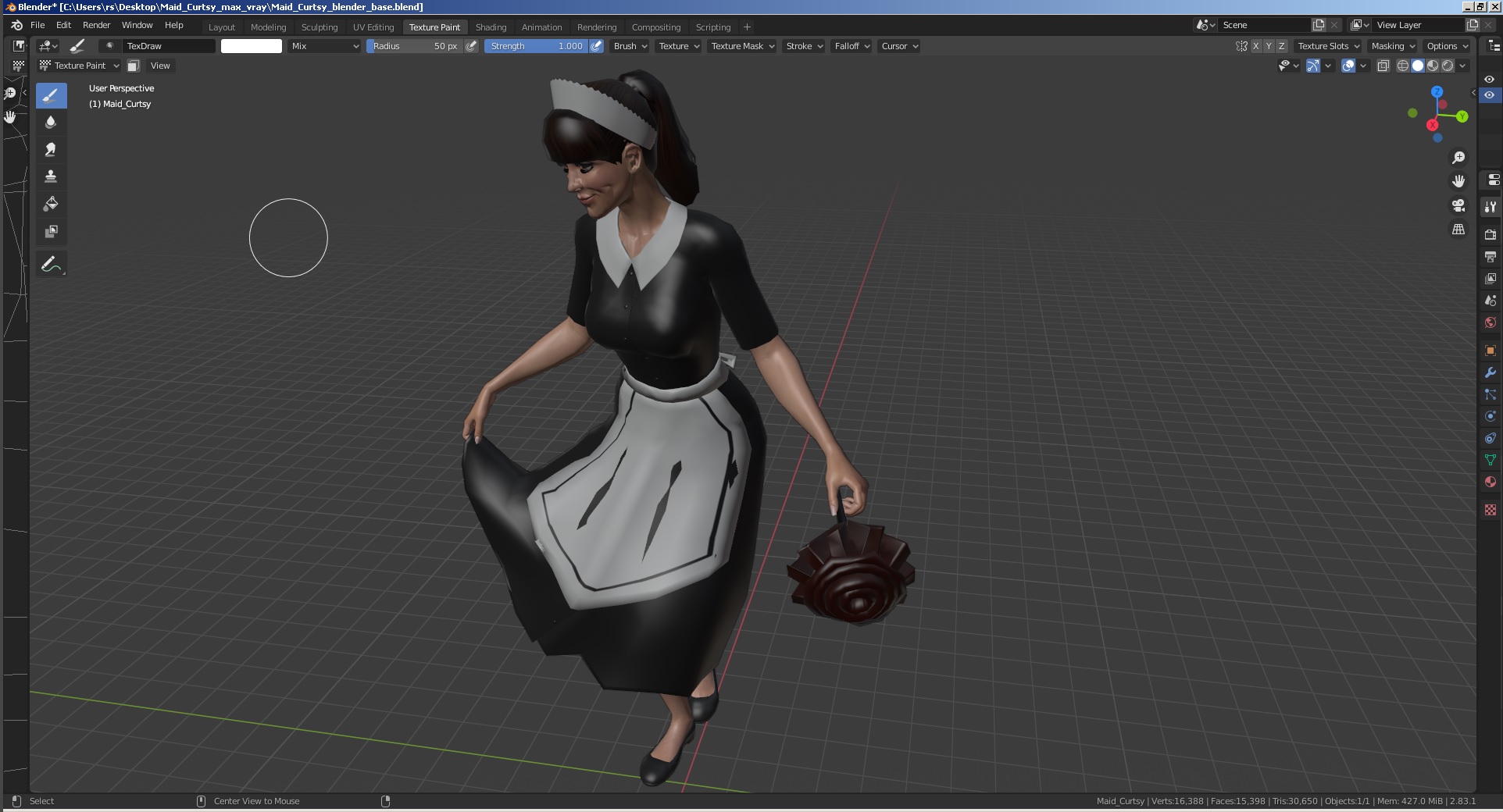Open the Mix blend mode dropdown

click(x=324, y=46)
